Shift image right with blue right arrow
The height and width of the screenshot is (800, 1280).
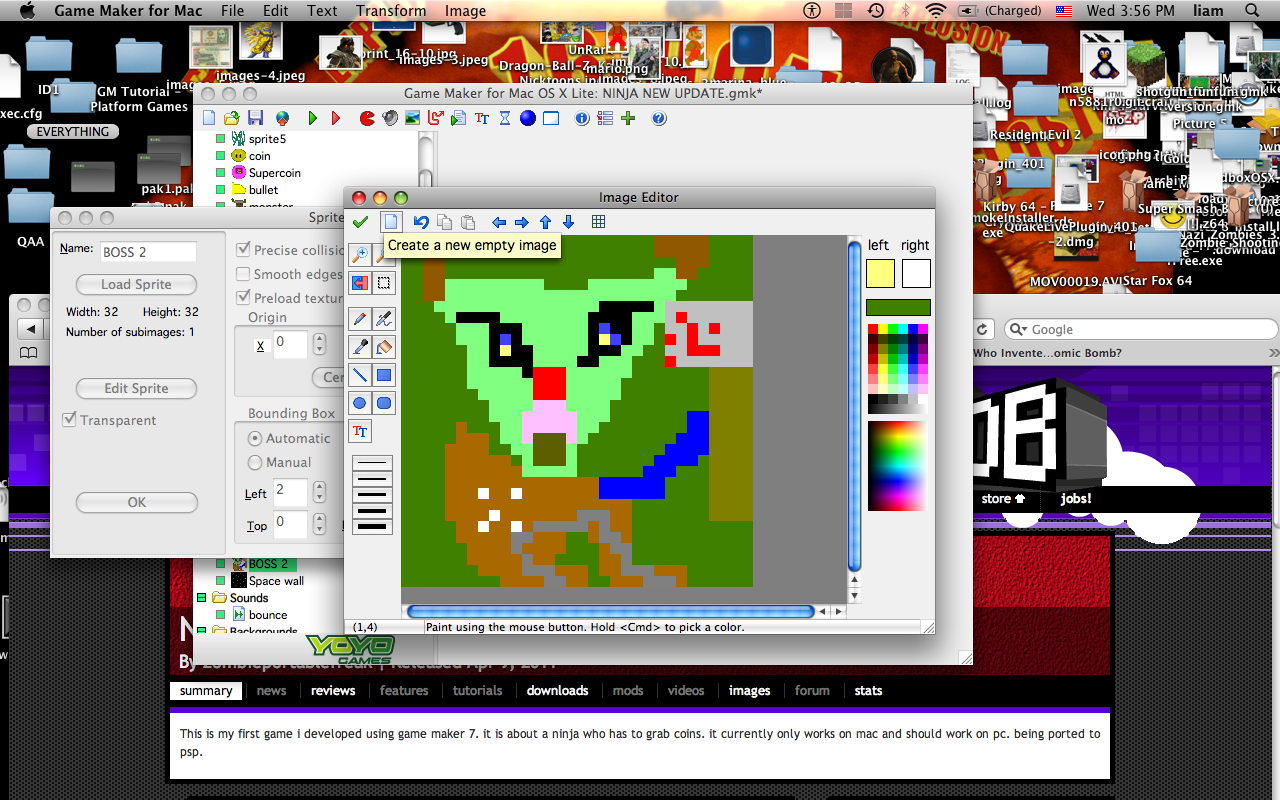(521, 222)
